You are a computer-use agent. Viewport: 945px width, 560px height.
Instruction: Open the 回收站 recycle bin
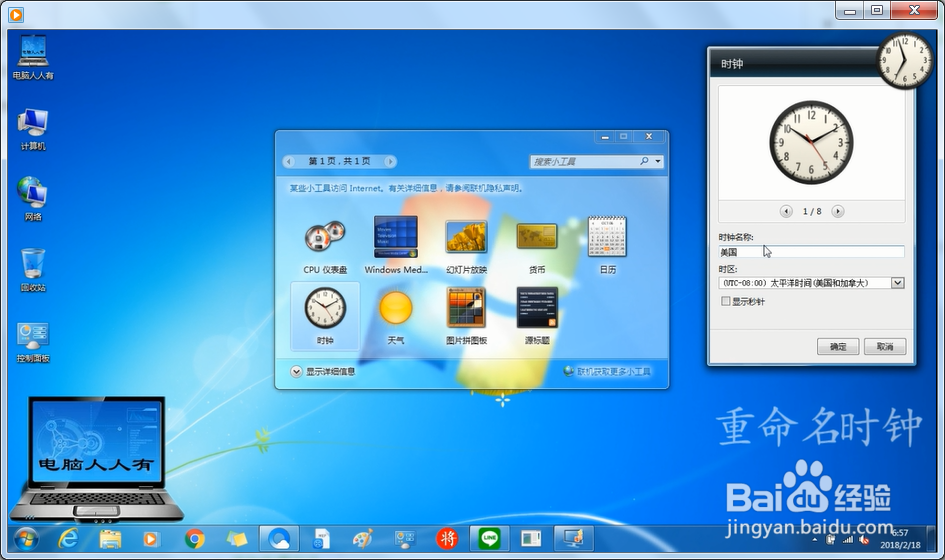coord(33,270)
